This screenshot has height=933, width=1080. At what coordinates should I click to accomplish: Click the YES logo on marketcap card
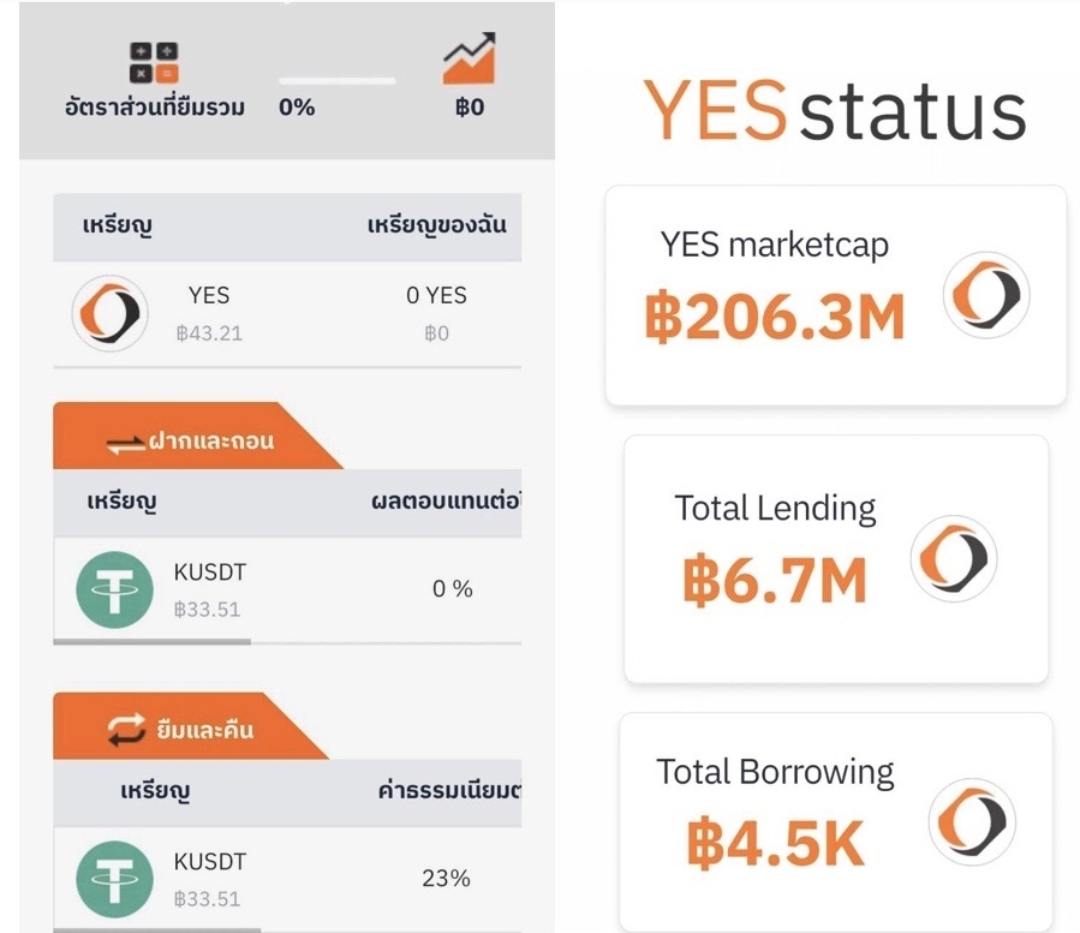[x=986, y=295]
